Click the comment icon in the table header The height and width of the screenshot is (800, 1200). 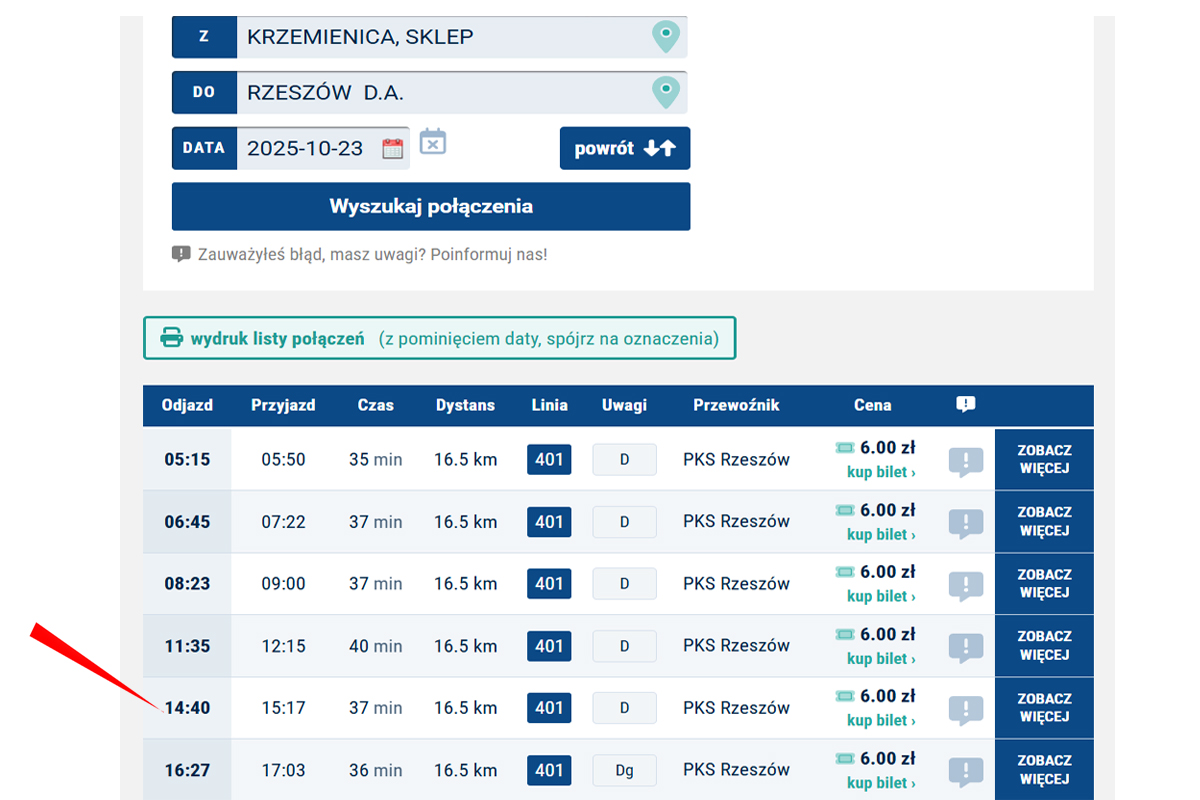tap(965, 405)
